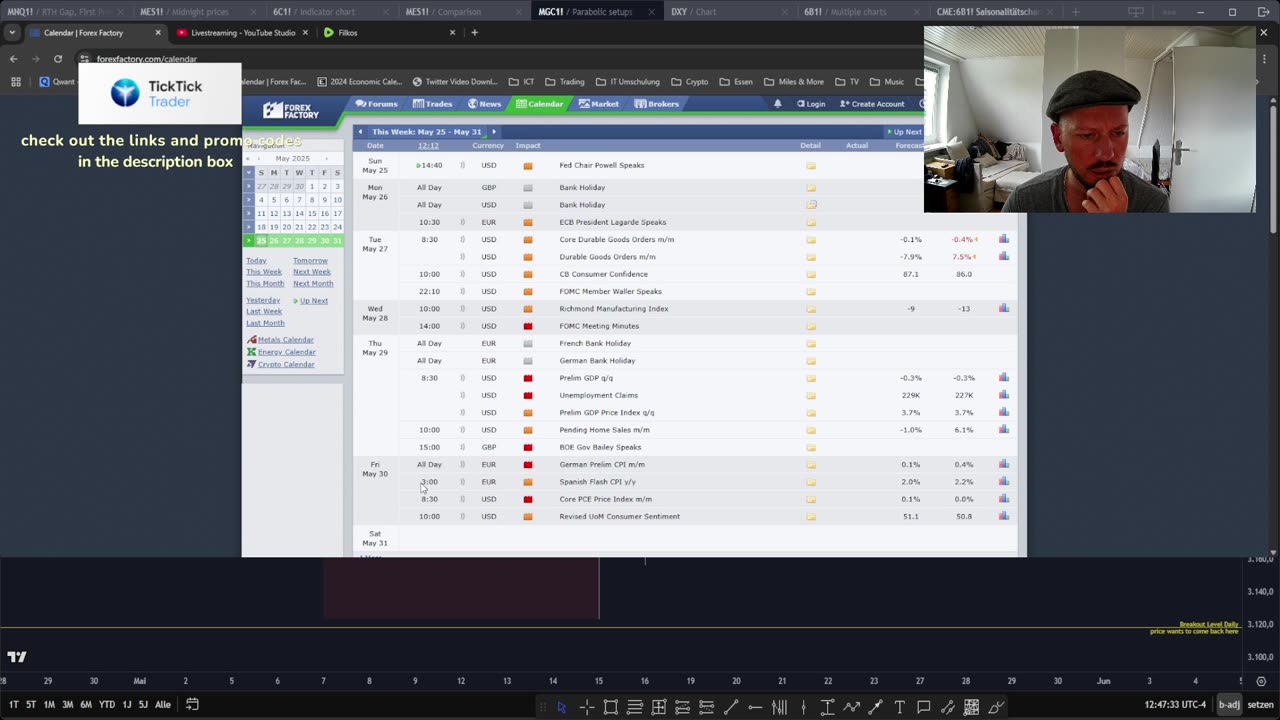Open the Brokers menu on Forex Factory
The height and width of the screenshot is (720, 1280).
(656, 104)
